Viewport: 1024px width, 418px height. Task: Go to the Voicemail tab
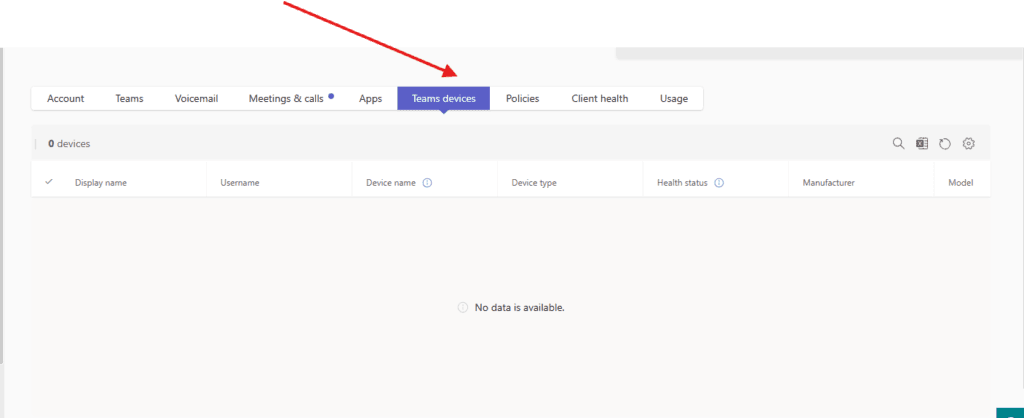(196, 99)
